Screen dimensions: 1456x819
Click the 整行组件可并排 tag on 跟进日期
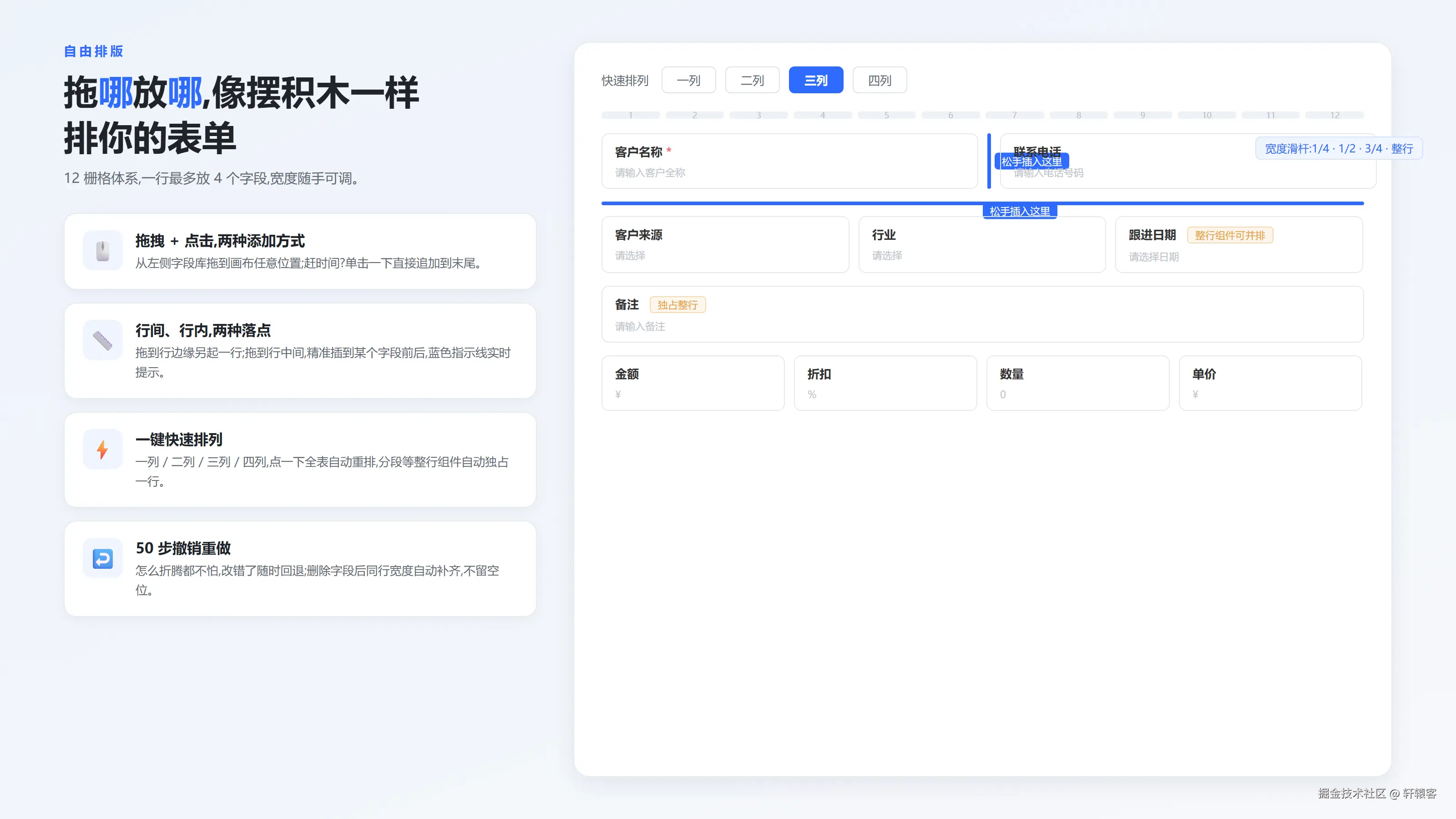[x=1230, y=236]
